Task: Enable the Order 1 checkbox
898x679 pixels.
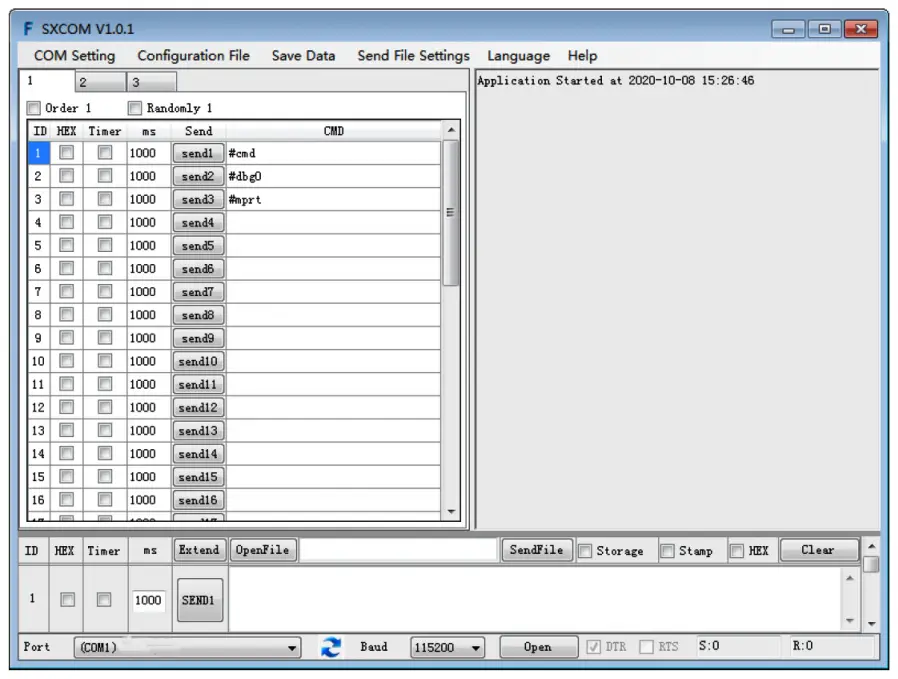Action: (34, 108)
